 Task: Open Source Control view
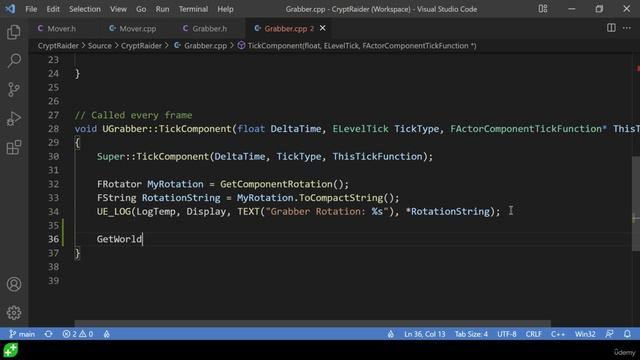click(13, 89)
